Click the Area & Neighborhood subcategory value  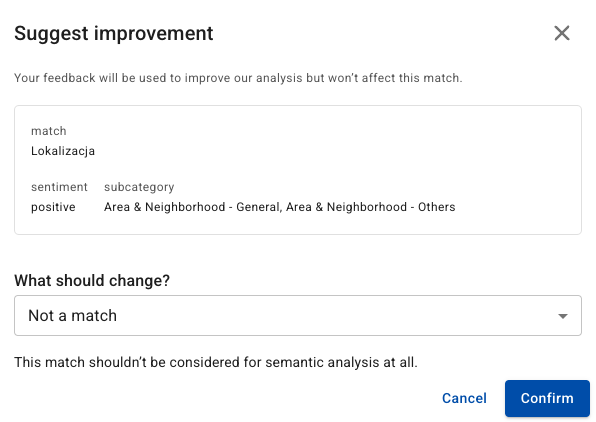279,207
